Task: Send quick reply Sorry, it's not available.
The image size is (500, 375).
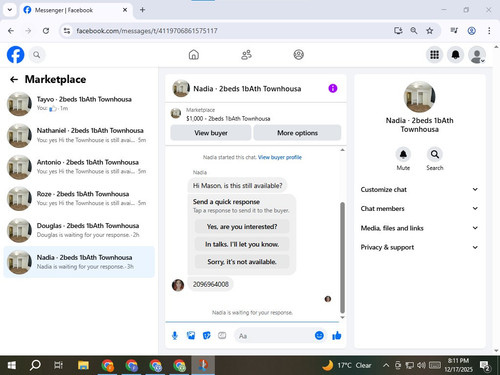Action: (242, 262)
